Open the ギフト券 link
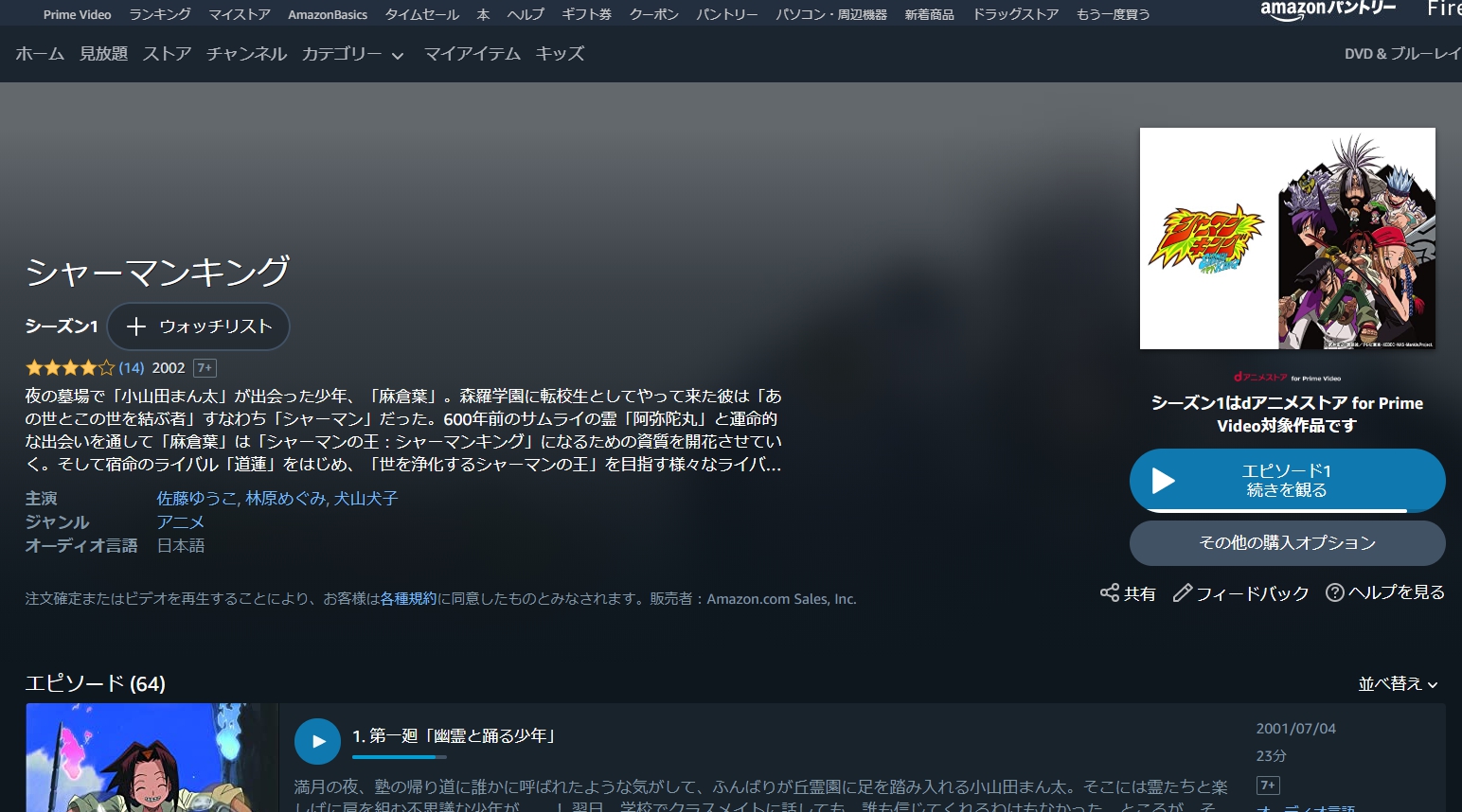The height and width of the screenshot is (812, 1462). click(586, 14)
